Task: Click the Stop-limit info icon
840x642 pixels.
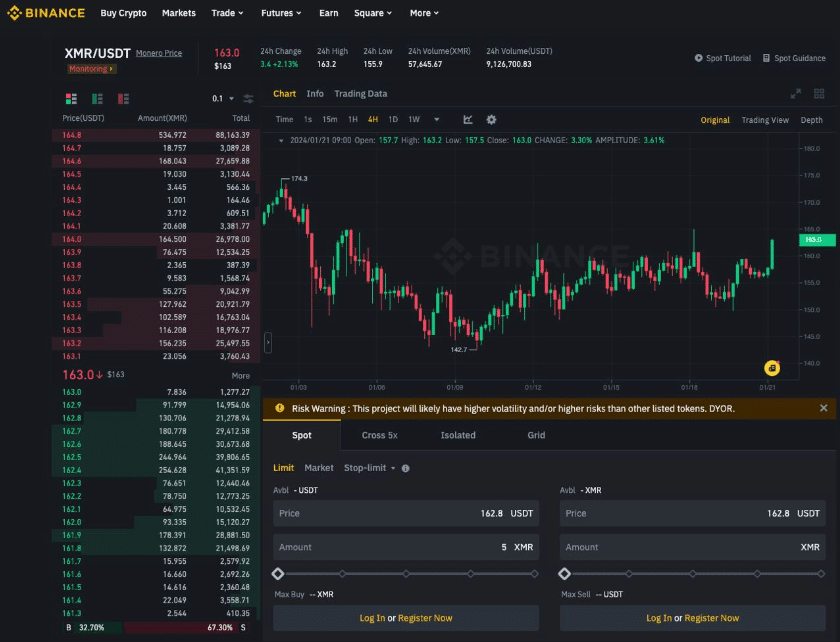Action: pos(406,468)
